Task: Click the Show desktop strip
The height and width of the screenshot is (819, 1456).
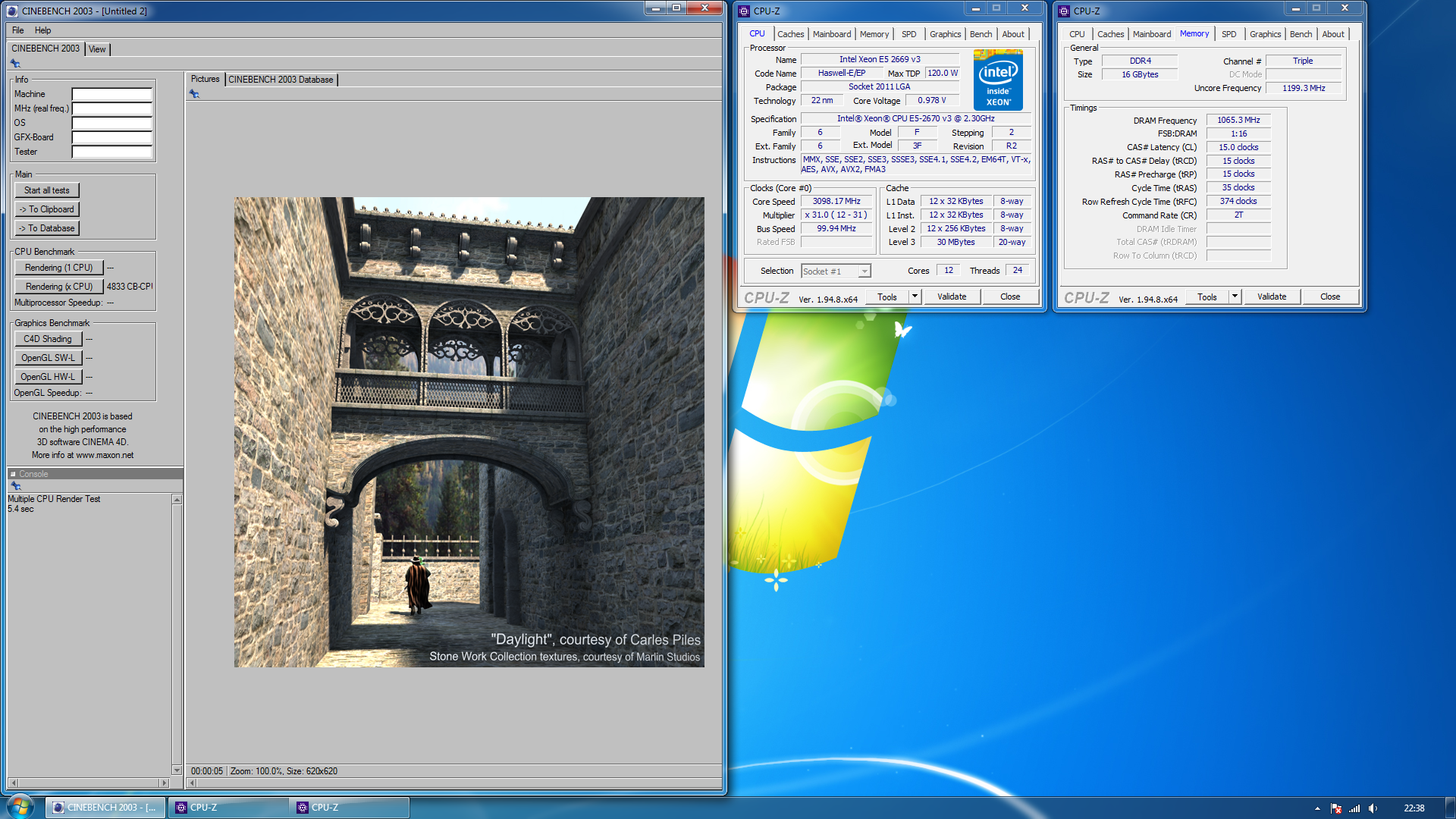Action: 1450,808
